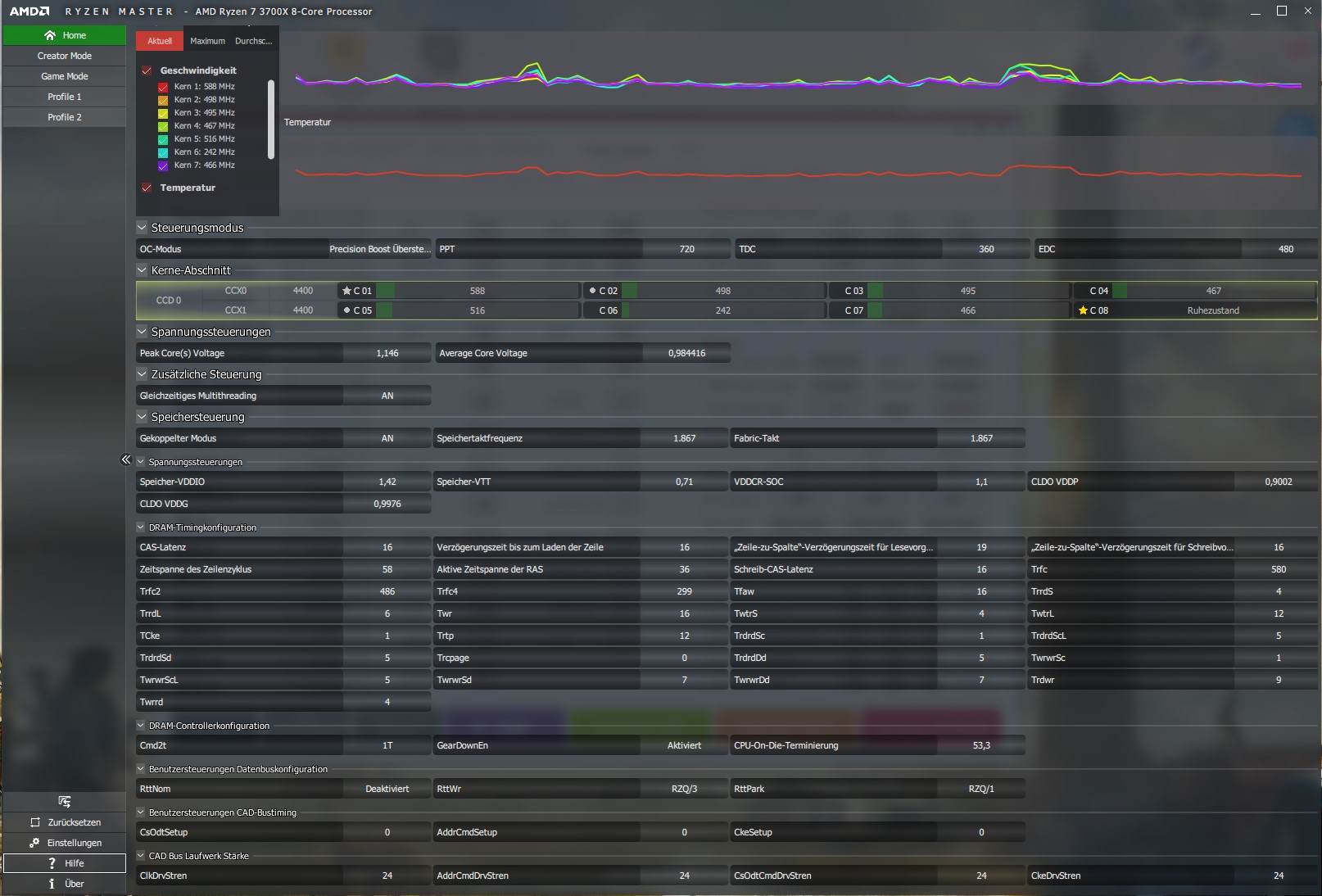Open Creator Mode in the sidebar
This screenshot has width=1322, height=896.
click(65, 56)
